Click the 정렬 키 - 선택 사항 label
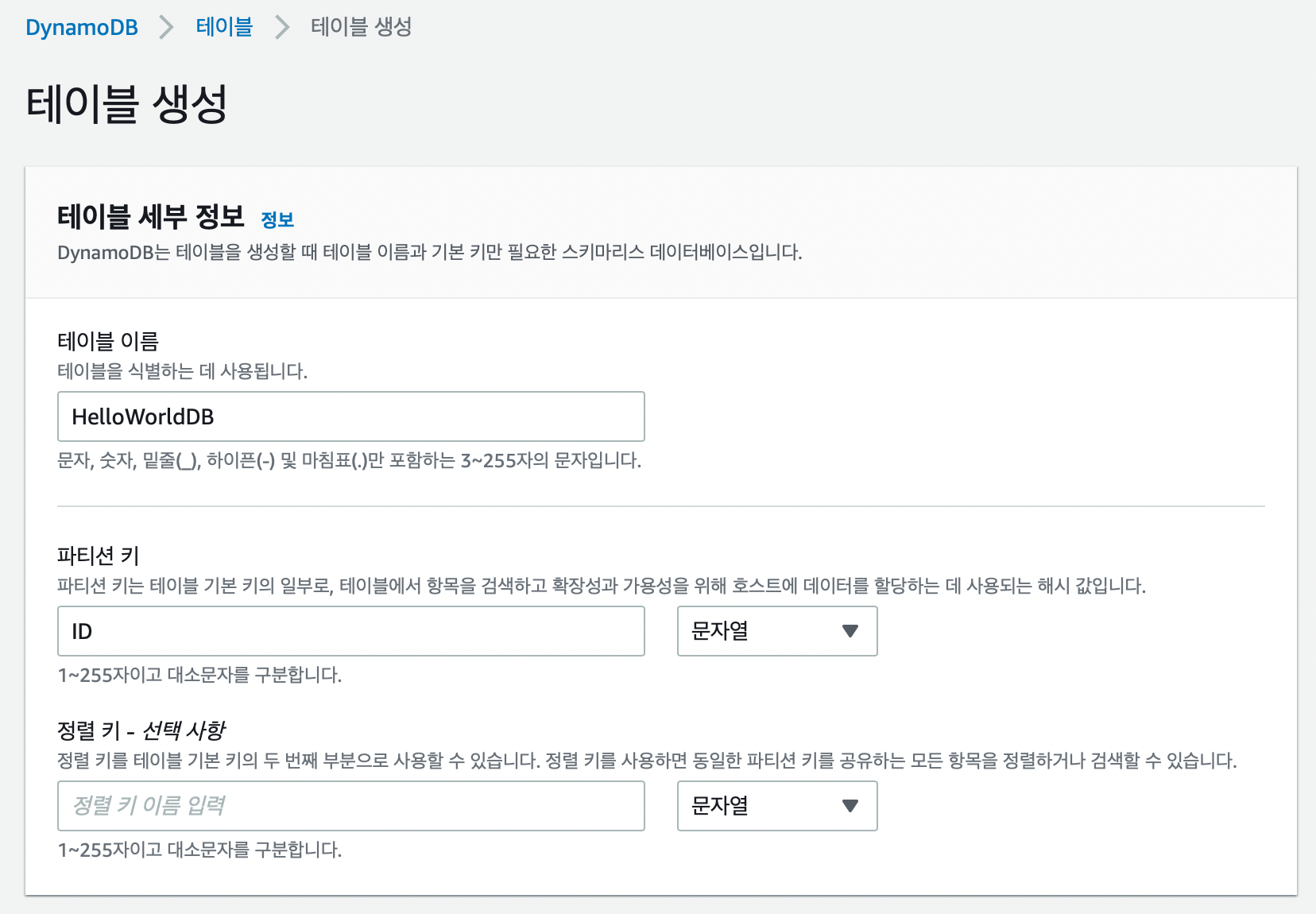Image resolution: width=1316 pixels, height=914 pixels. (x=141, y=730)
